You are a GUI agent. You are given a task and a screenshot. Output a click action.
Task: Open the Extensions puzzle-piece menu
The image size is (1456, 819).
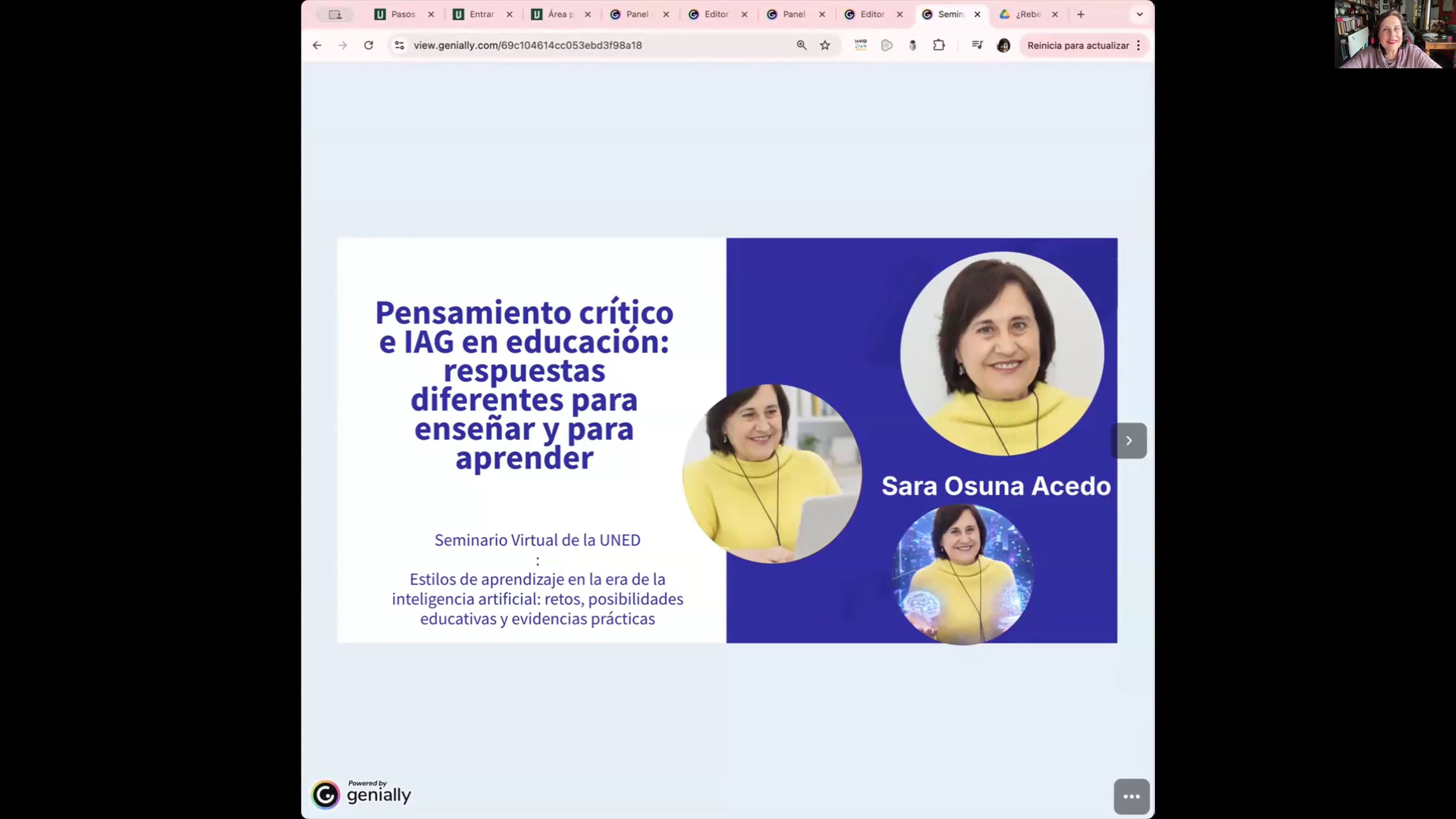[x=939, y=45]
